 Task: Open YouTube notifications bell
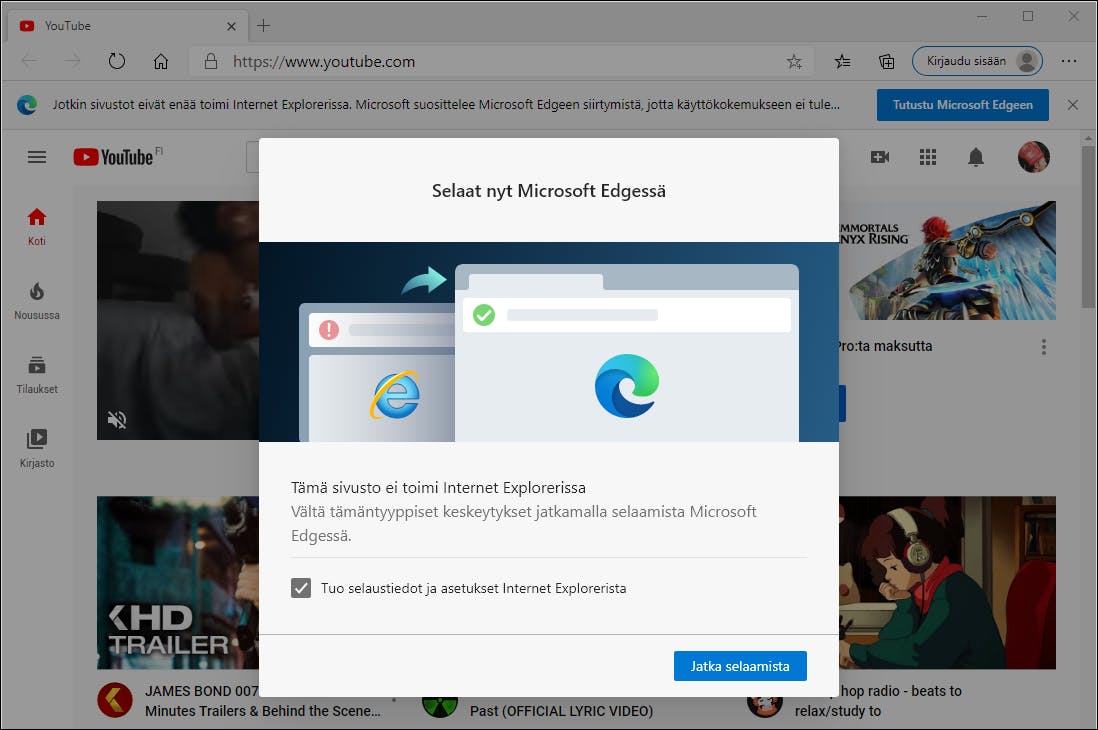(975, 157)
